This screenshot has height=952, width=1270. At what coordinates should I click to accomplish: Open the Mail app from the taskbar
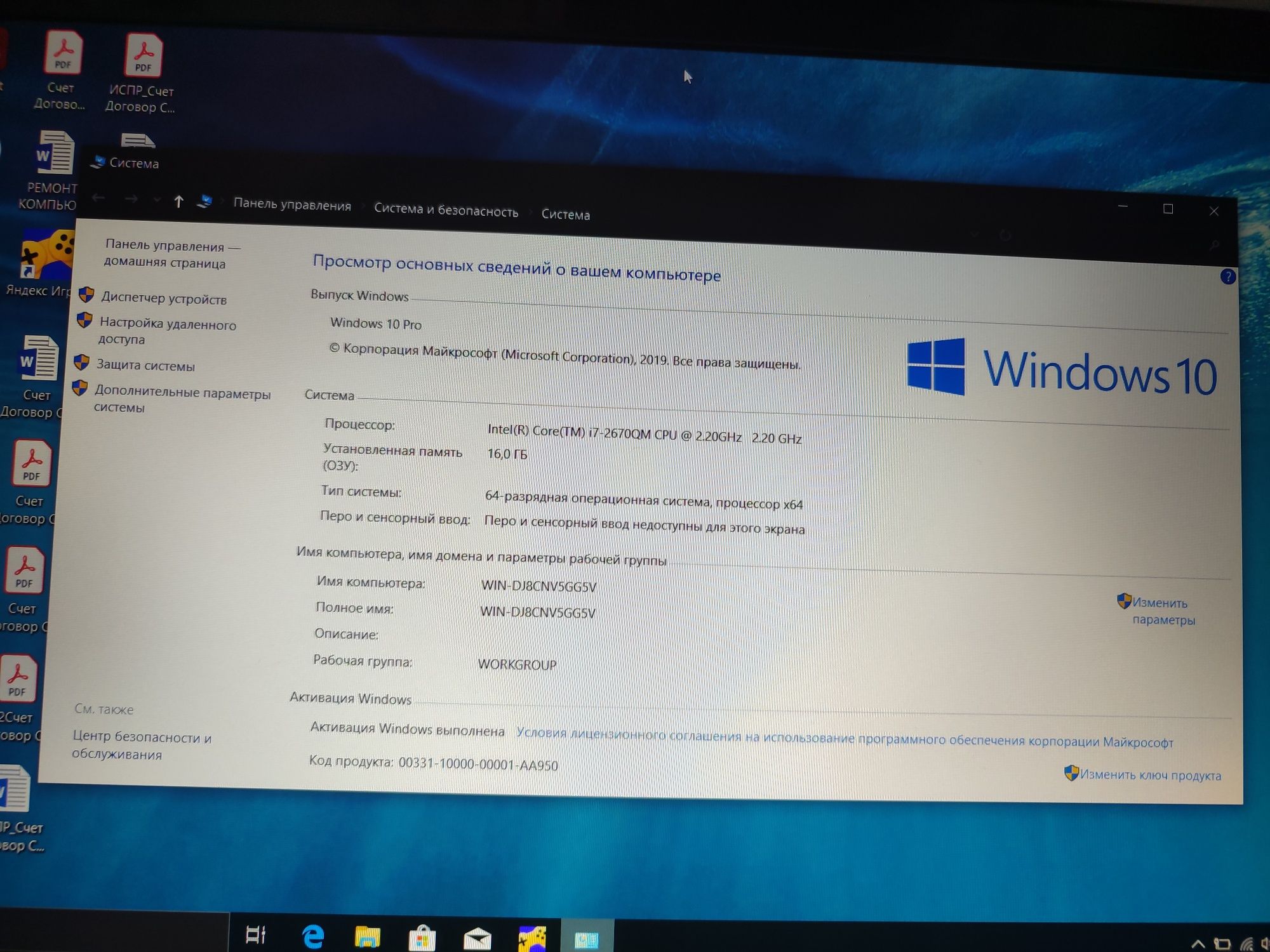(x=477, y=938)
